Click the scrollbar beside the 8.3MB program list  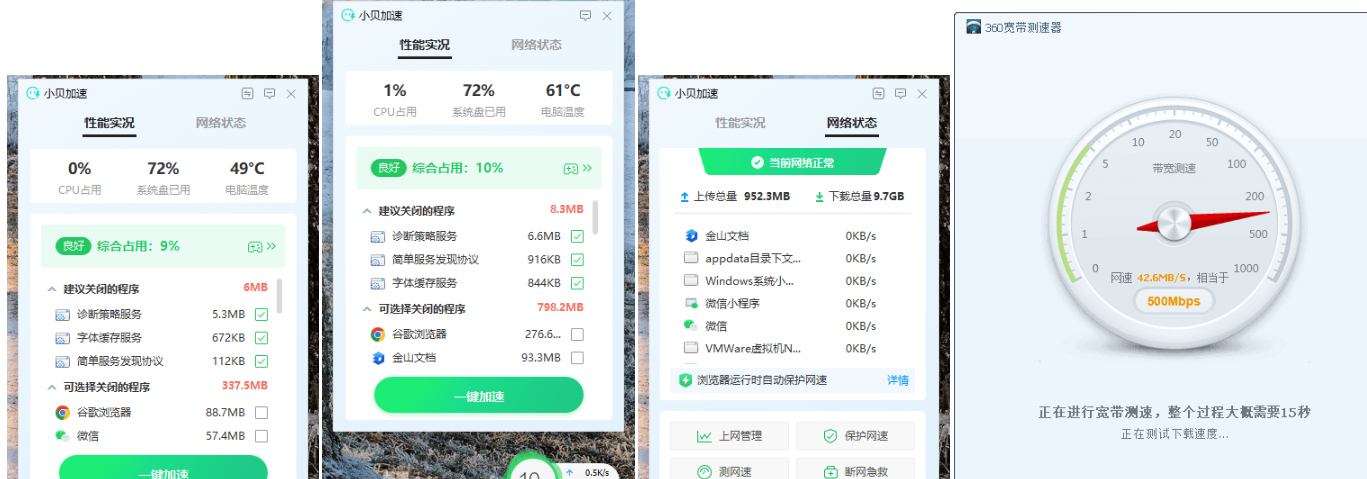(x=596, y=217)
